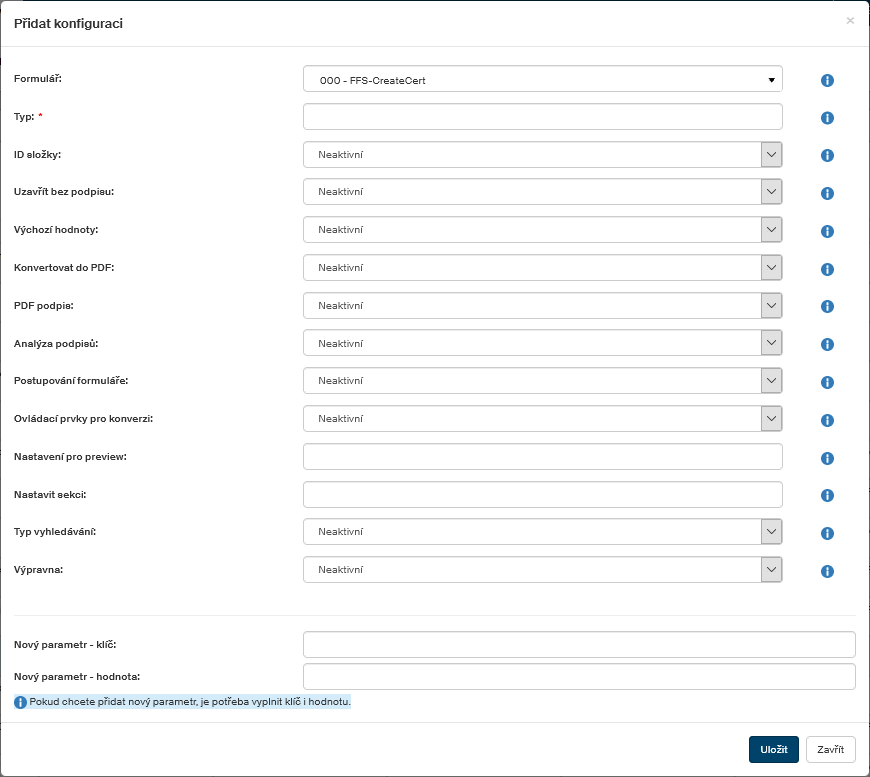The height and width of the screenshot is (777, 870).
Task: Expand the Postupování formuláře dropdown
Action: point(542,381)
